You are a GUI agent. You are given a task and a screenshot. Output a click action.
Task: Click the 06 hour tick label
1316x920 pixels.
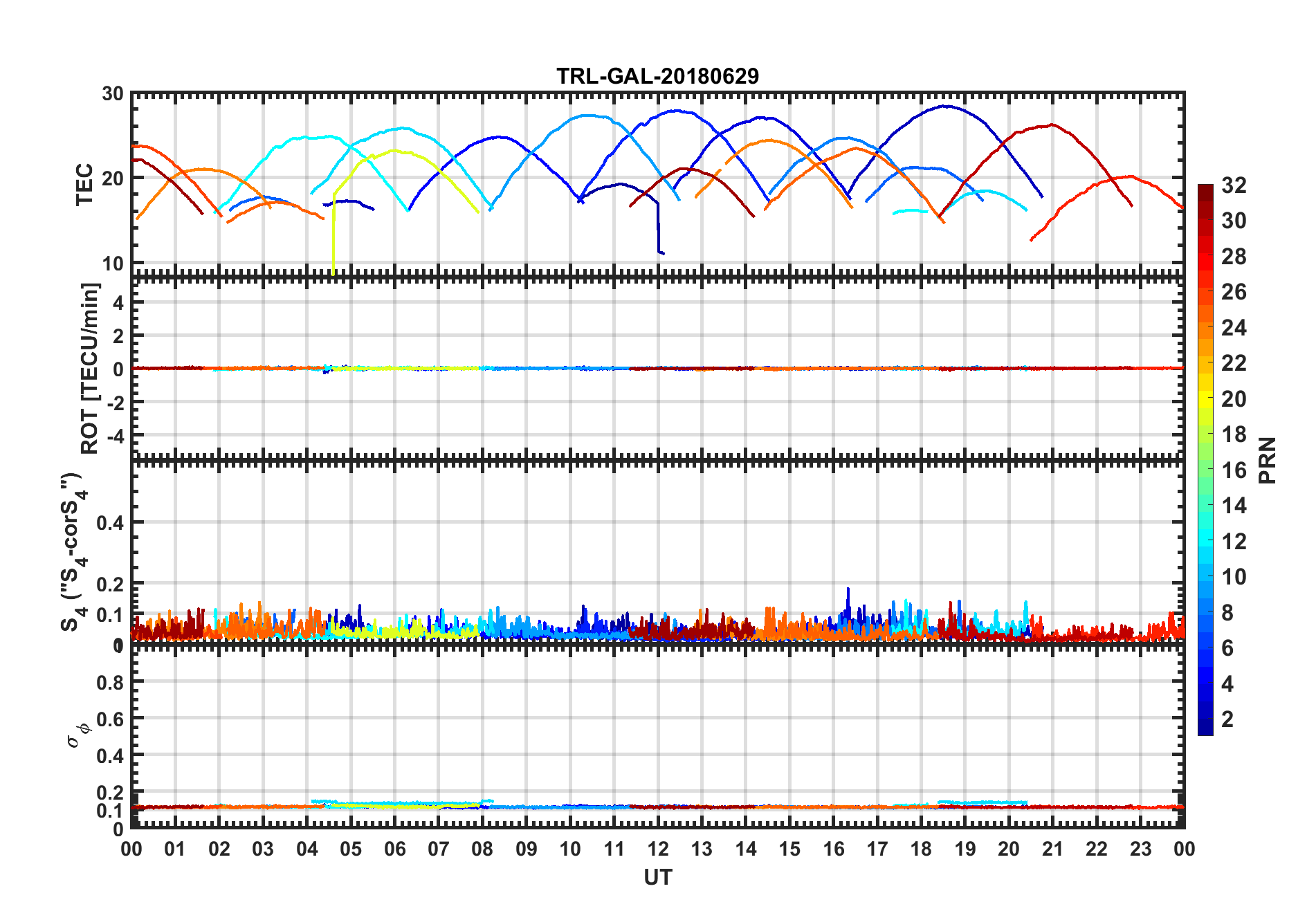[394, 849]
